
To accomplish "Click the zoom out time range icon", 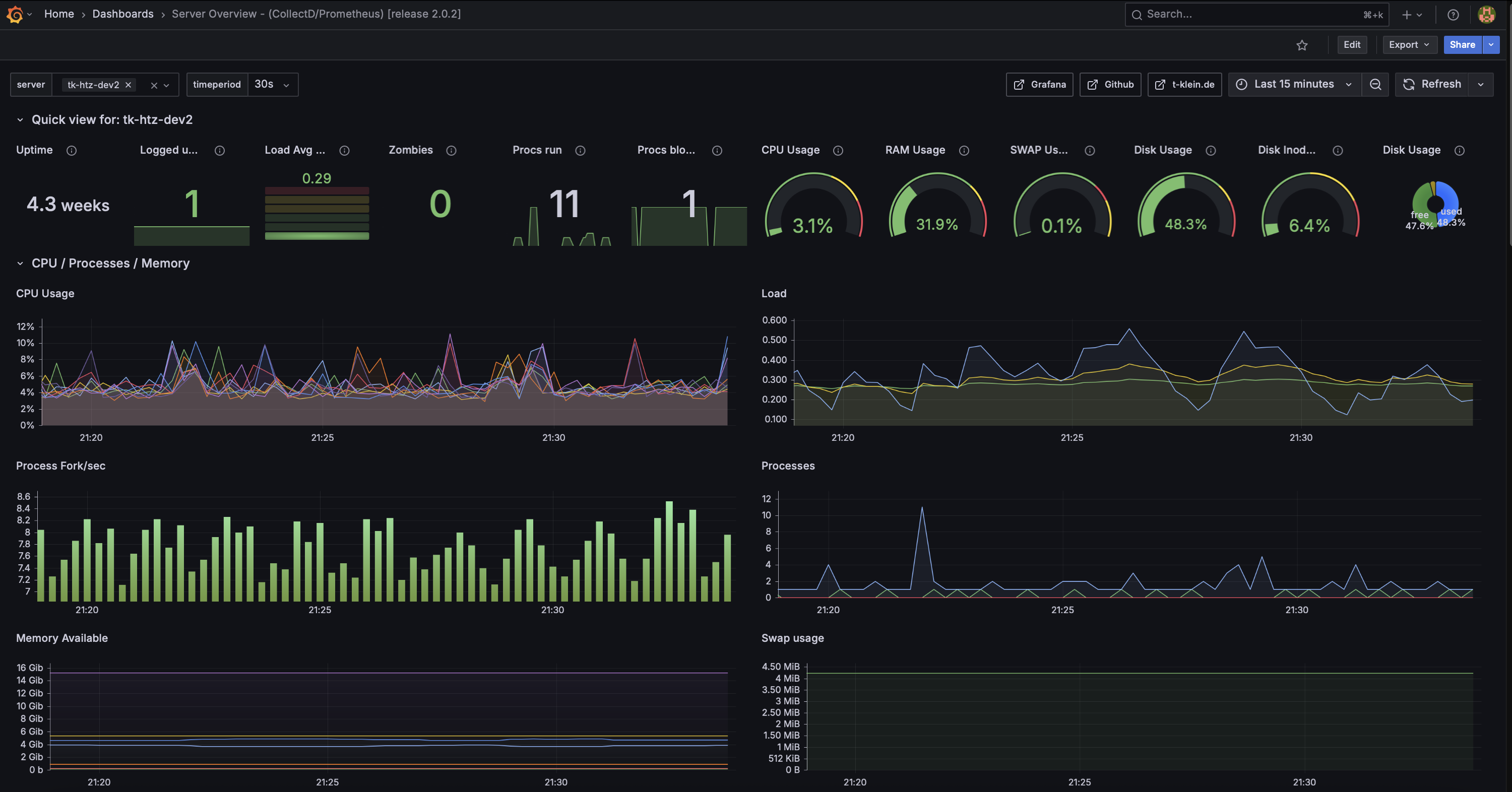I will pos(1375,85).
